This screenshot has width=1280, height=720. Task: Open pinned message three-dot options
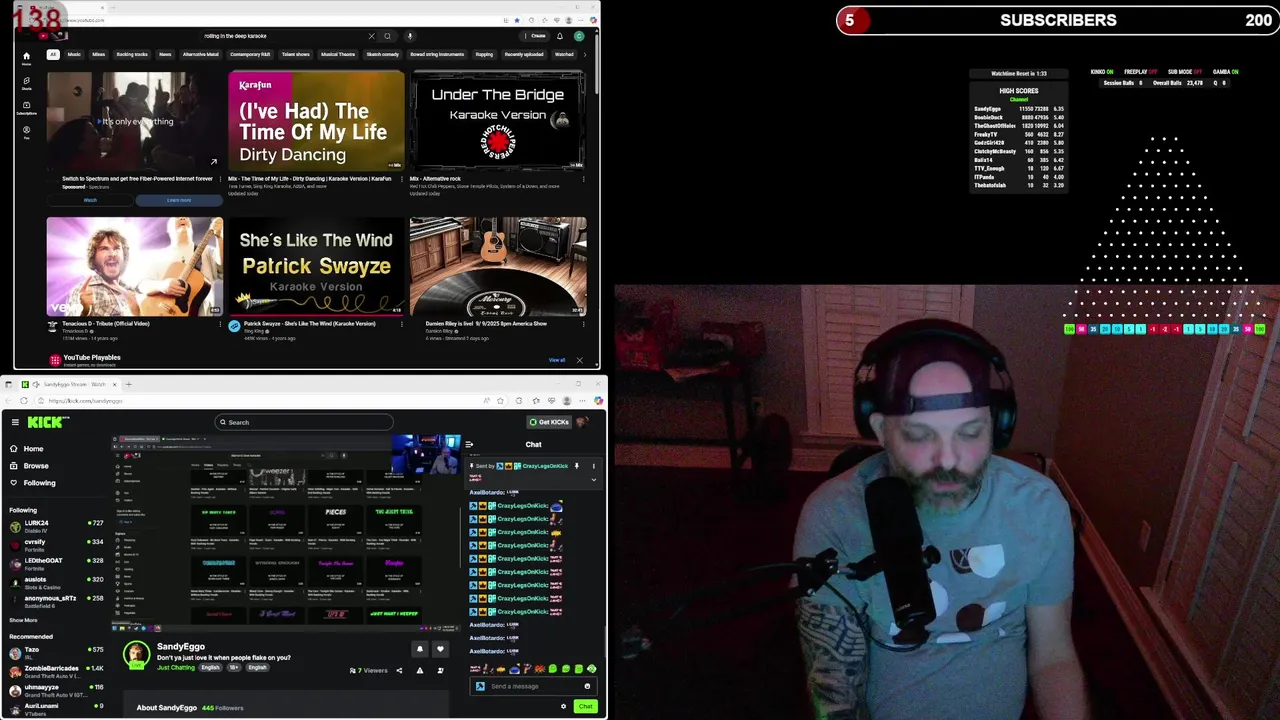[x=593, y=466]
